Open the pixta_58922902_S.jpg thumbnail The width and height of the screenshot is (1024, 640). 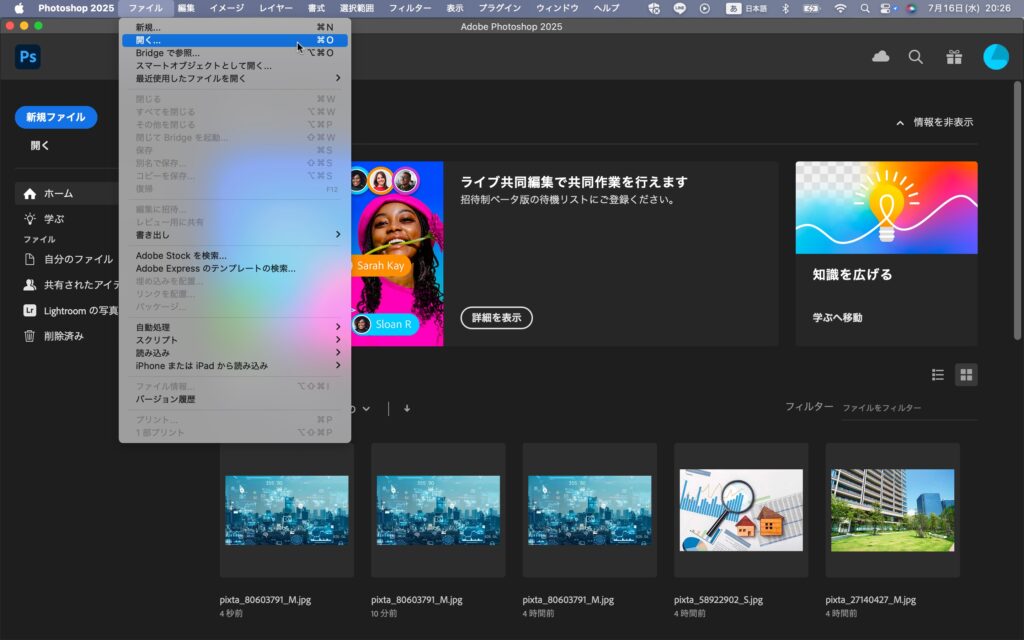pos(741,510)
